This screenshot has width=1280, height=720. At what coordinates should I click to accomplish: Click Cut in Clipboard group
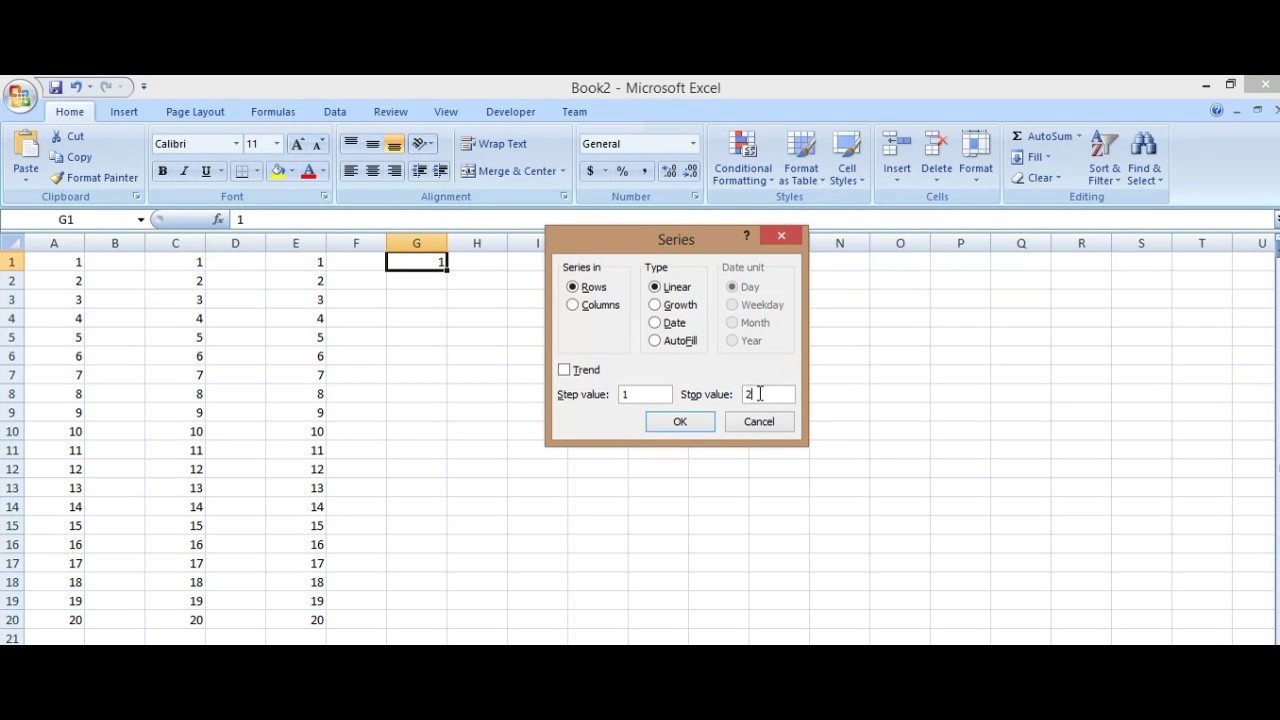[67, 136]
